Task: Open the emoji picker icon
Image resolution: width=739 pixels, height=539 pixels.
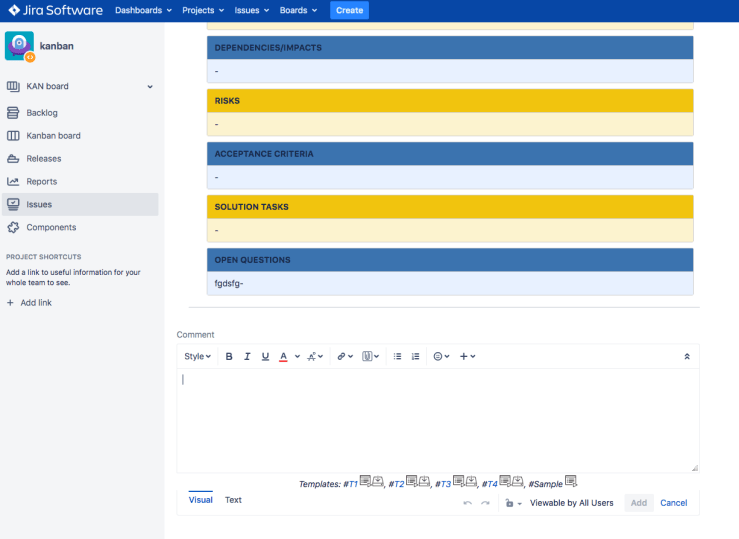Action: coord(437,356)
